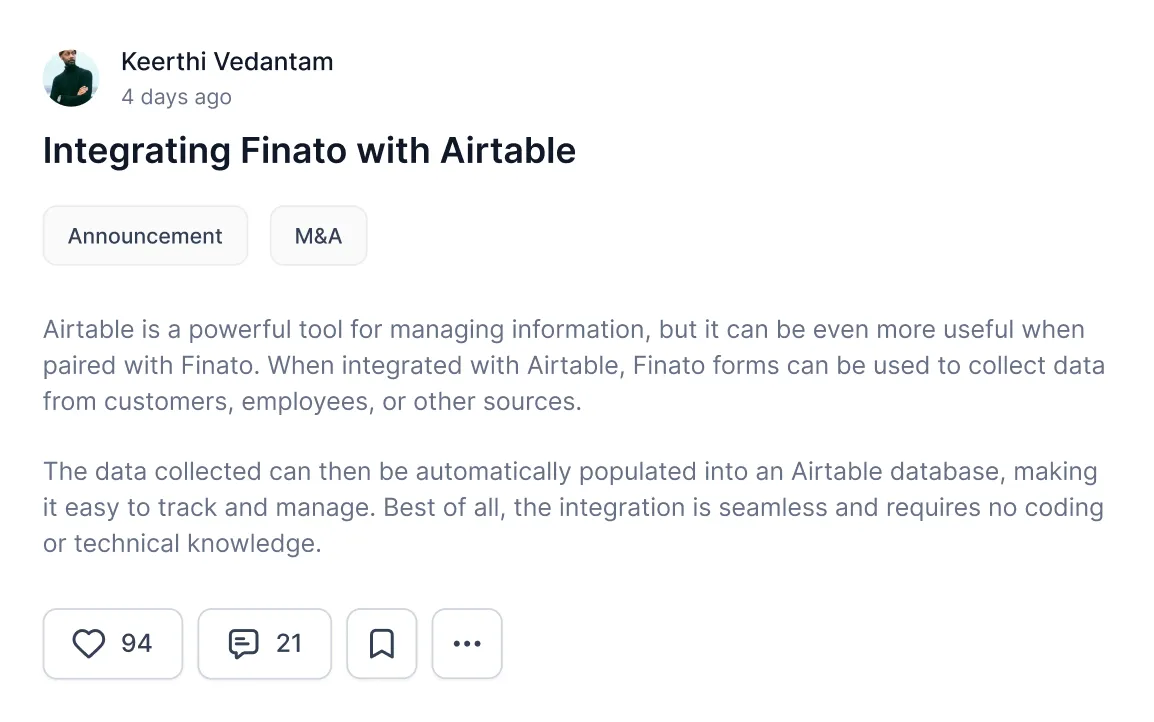Open the post title "Integrating Finato with Airtable"
Viewport: 1154px width, 722px height.
[x=309, y=151]
